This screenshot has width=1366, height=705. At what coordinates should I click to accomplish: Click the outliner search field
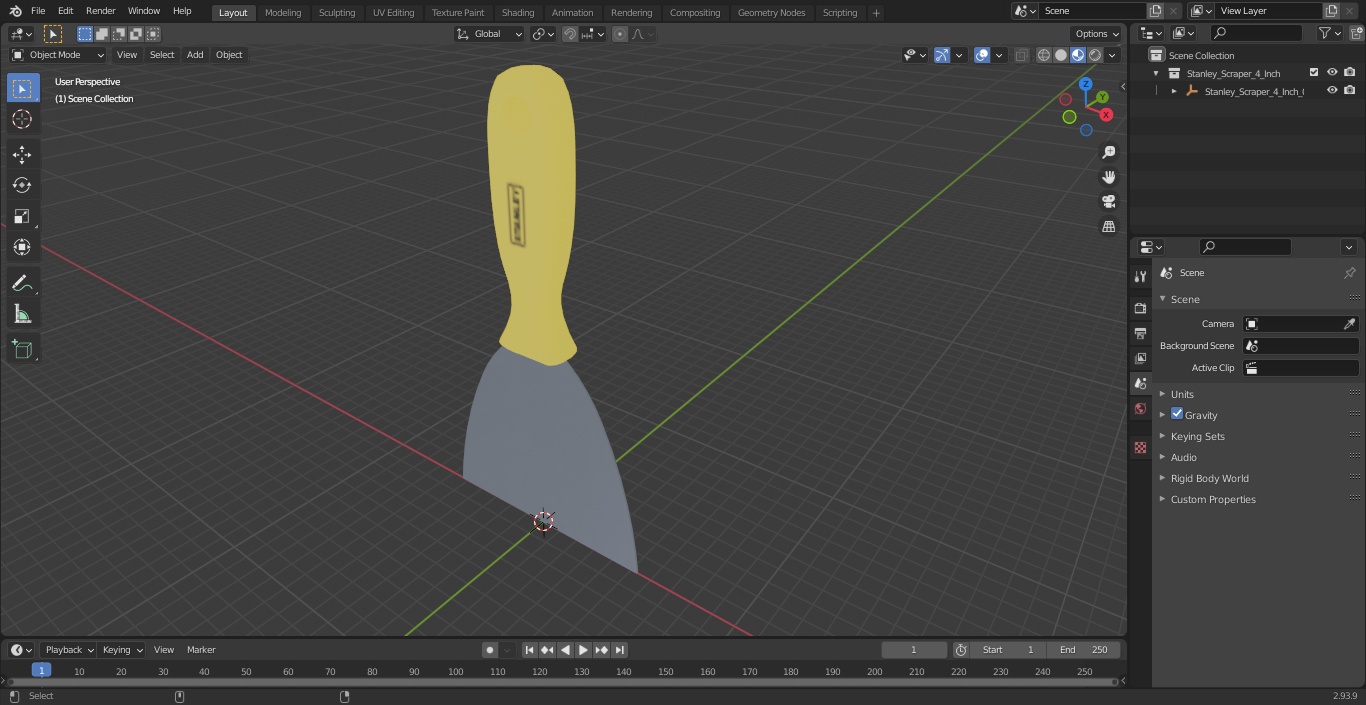click(x=1255, y=33)
